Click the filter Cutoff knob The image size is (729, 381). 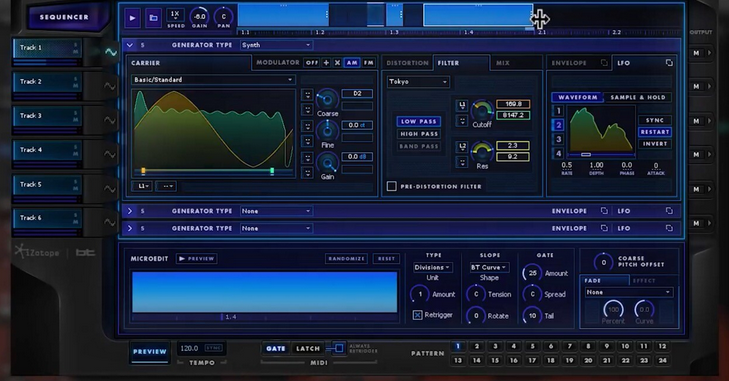(482, 111)
